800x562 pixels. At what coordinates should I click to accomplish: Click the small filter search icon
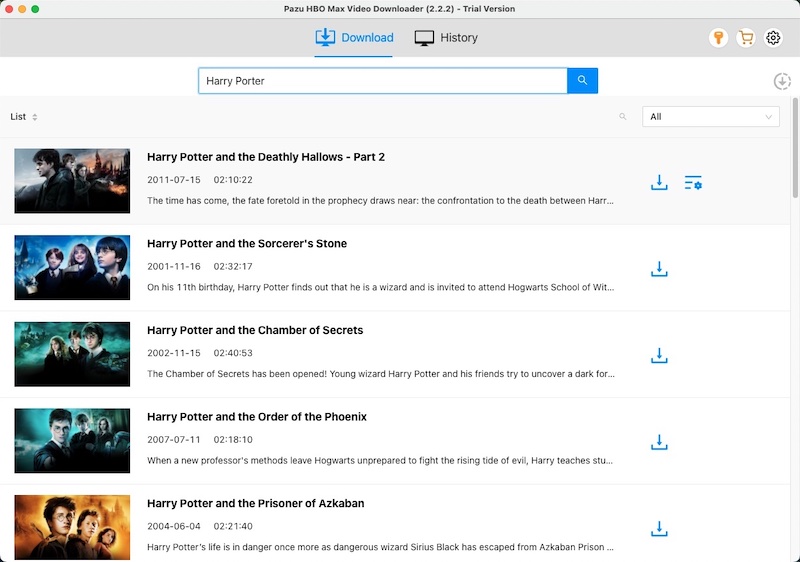pyautogui.click(x=622, y=117)
